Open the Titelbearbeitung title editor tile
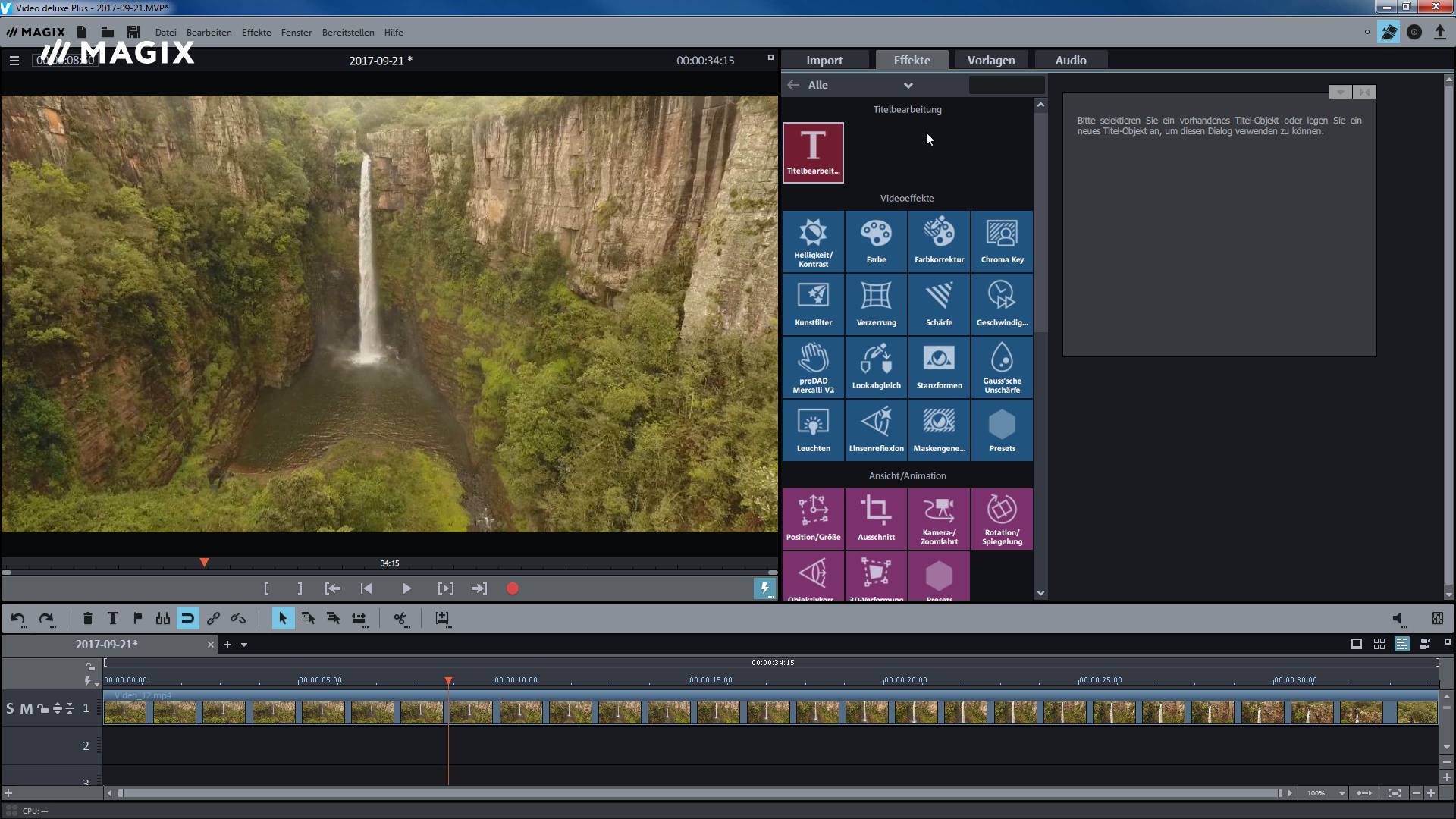Image resolution: width=1456 pixels, height=819 pixels. coord(813,152)
